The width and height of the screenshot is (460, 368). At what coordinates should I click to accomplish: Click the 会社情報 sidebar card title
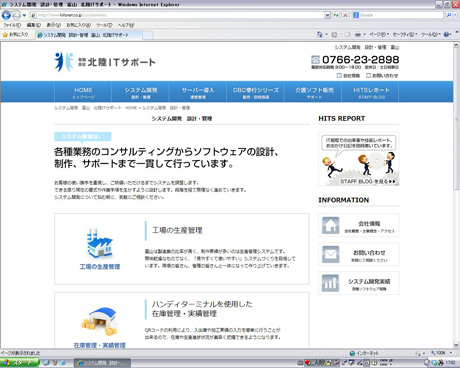tap(369, 223)
